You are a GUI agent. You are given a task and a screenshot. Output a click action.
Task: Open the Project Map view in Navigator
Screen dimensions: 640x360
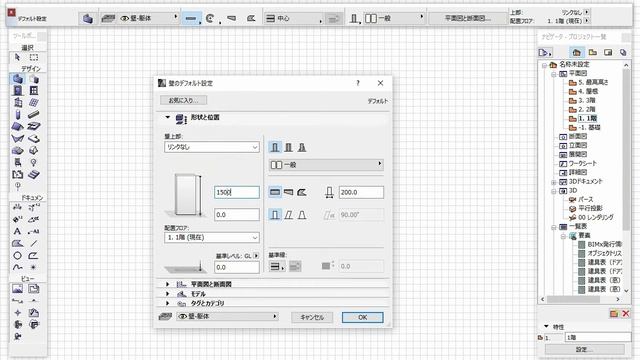pos(576,52)
